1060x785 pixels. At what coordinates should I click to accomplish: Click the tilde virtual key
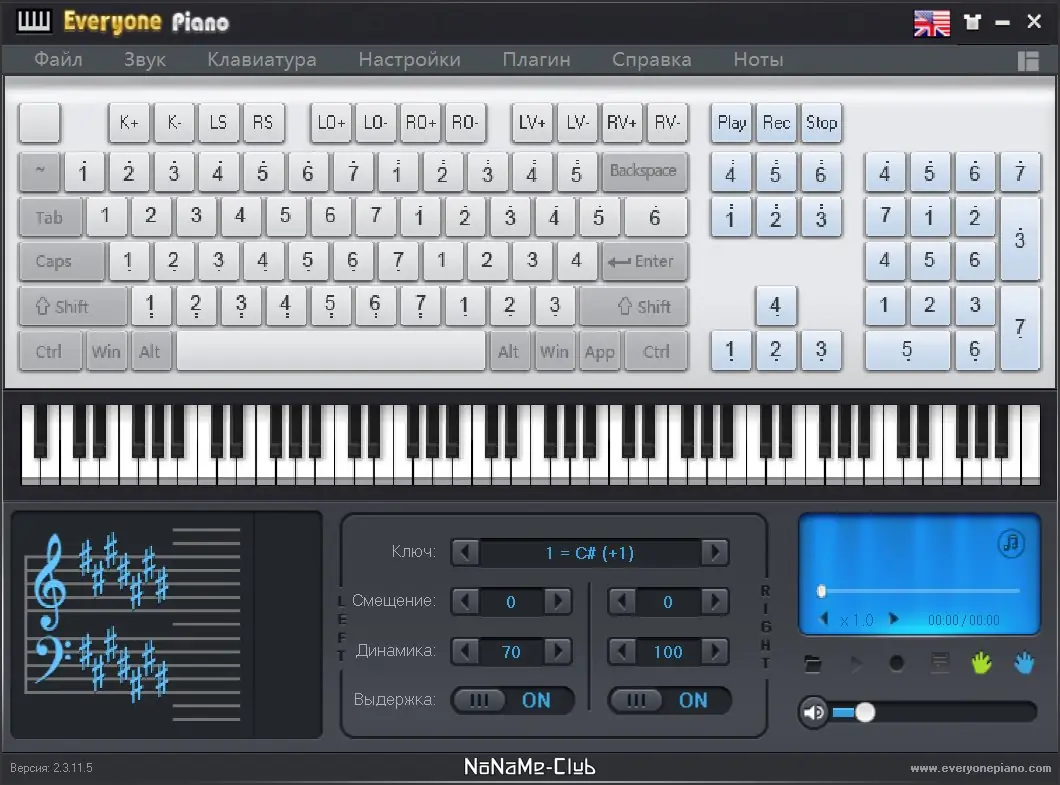pos(39,172)
